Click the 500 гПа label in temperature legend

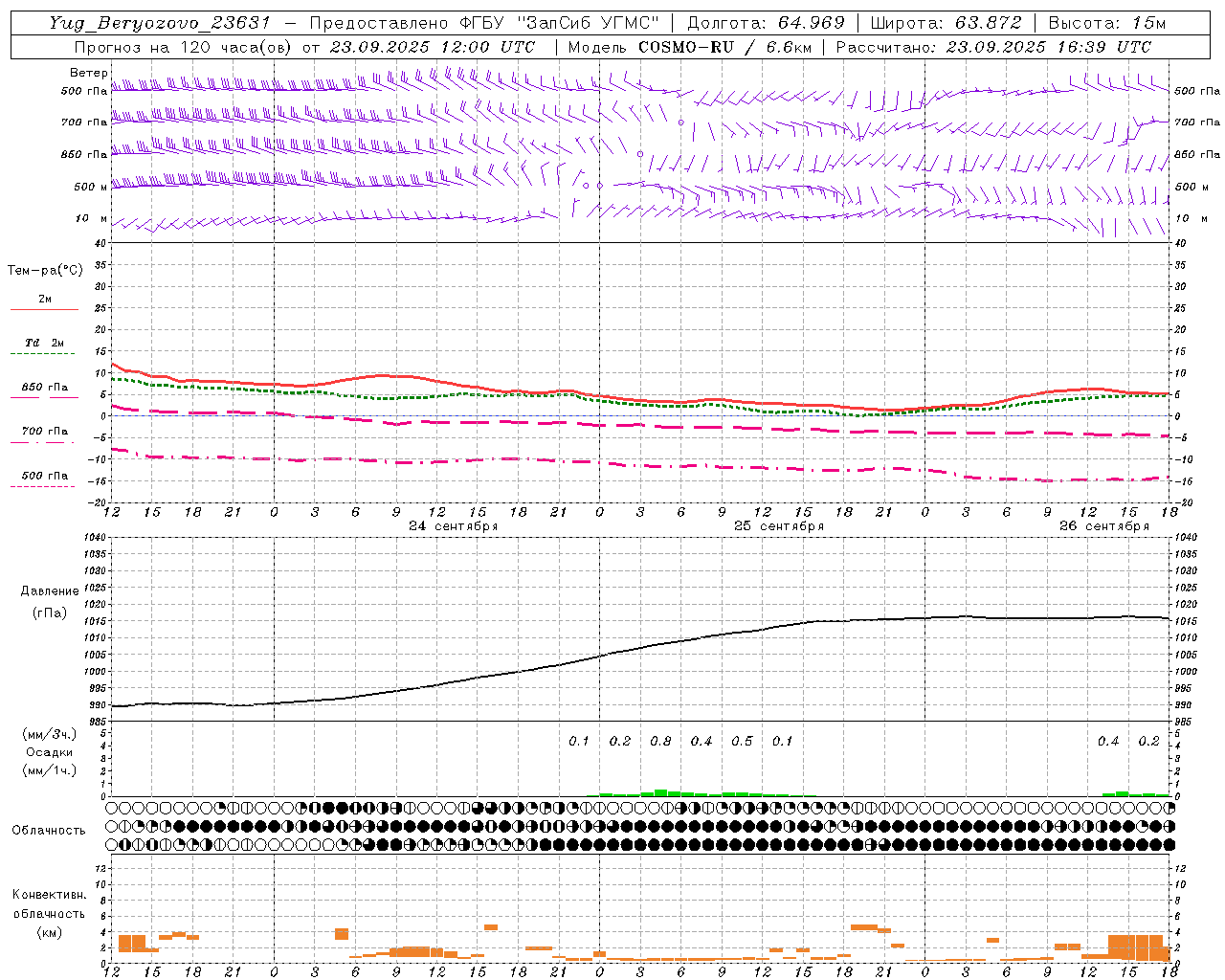[x=45, y=476]
